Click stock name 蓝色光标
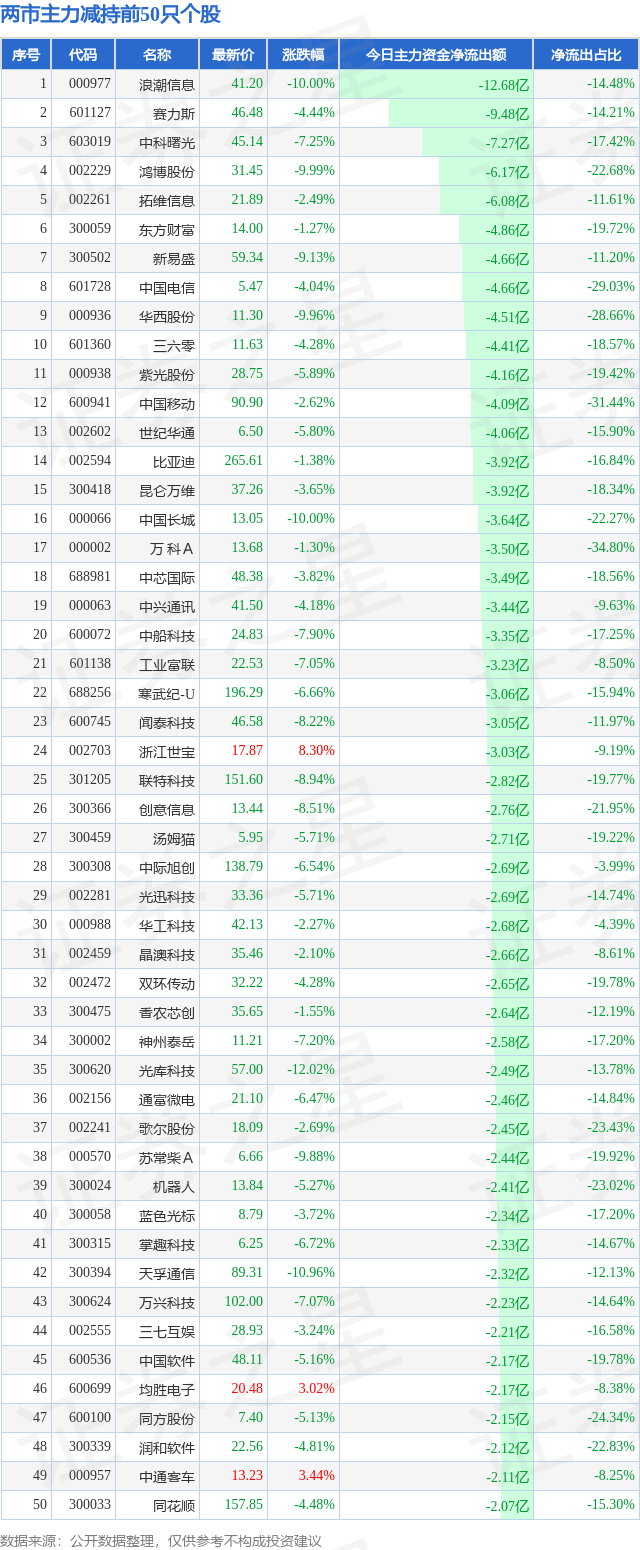 (x=167, y=1215)
